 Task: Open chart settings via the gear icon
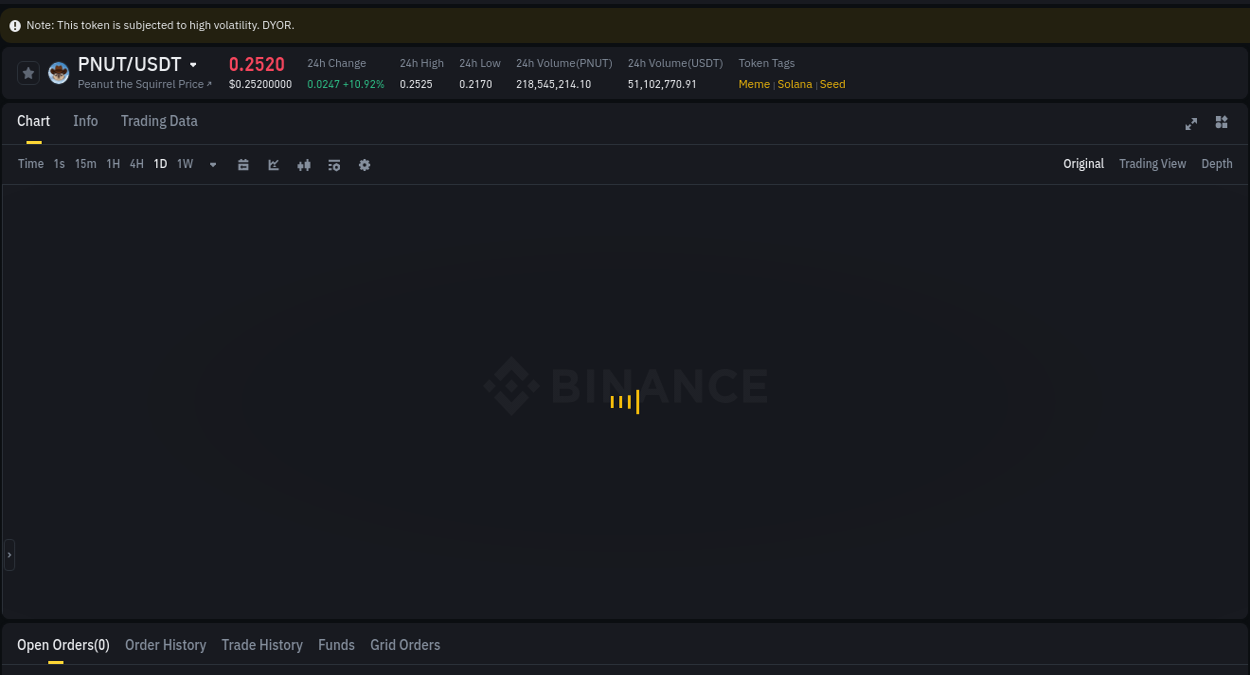pos(364,164)
